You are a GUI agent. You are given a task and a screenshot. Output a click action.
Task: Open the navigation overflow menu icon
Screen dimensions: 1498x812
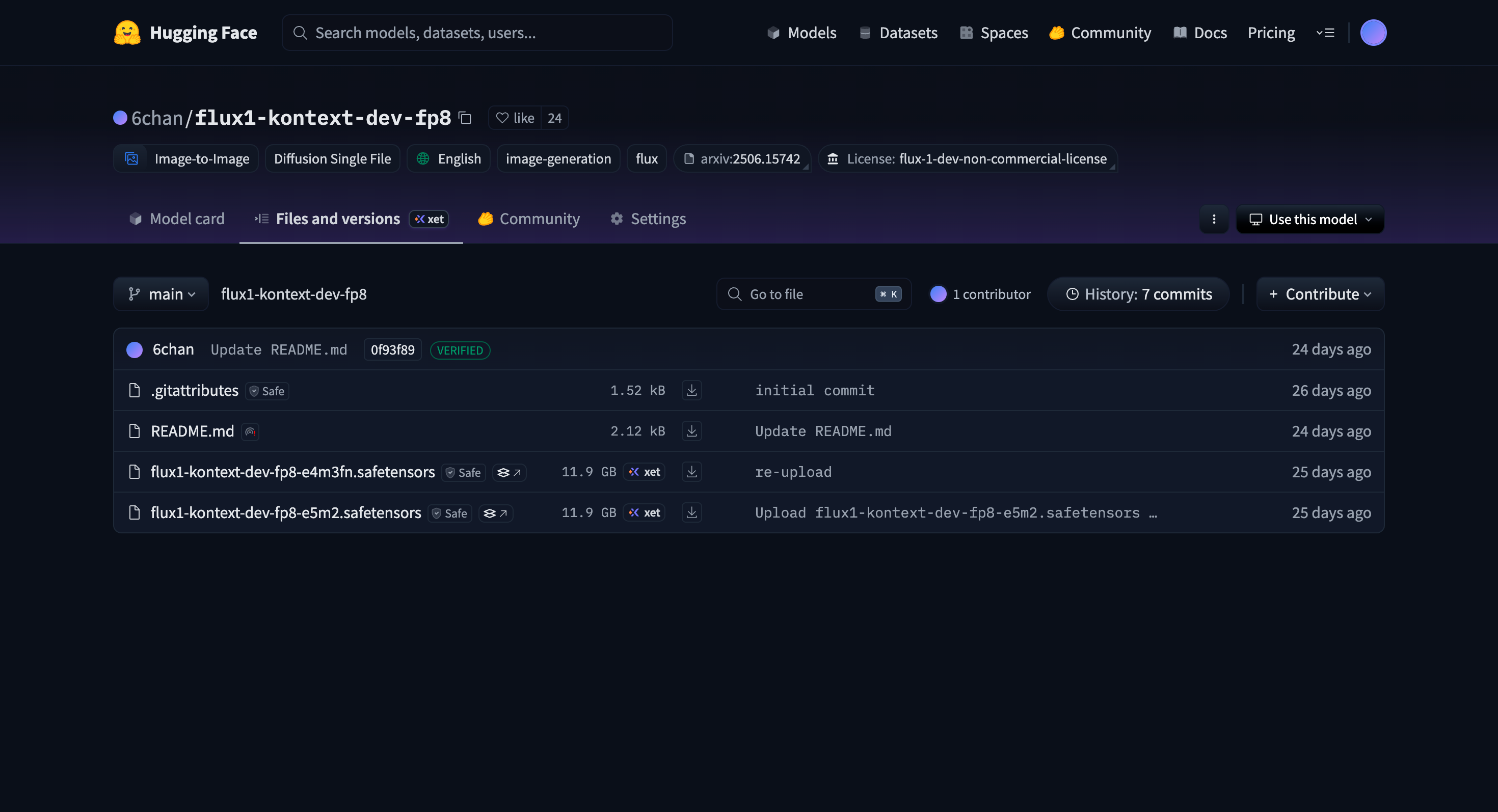1325,33
